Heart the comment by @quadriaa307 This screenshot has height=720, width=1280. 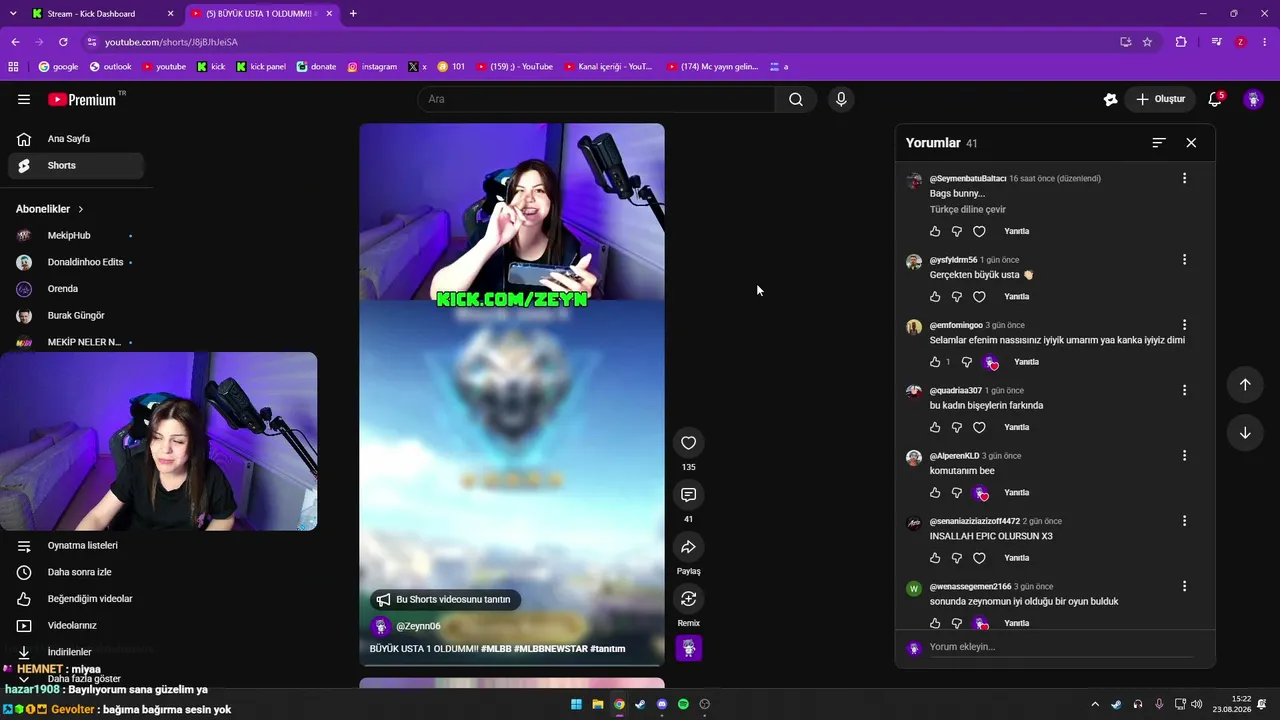click(x=979, y=427)
